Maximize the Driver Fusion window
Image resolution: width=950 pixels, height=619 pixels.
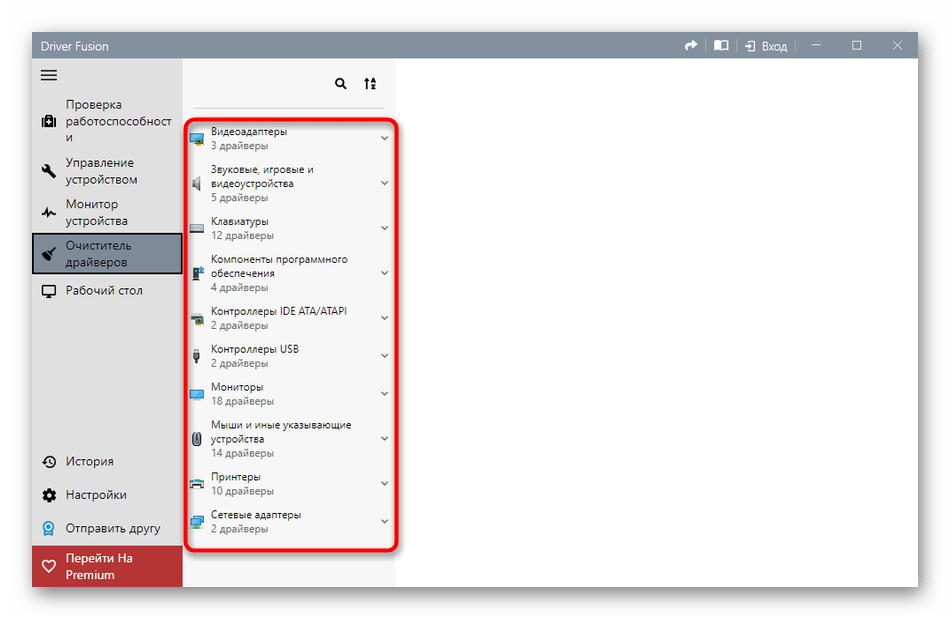pos(857,45)
